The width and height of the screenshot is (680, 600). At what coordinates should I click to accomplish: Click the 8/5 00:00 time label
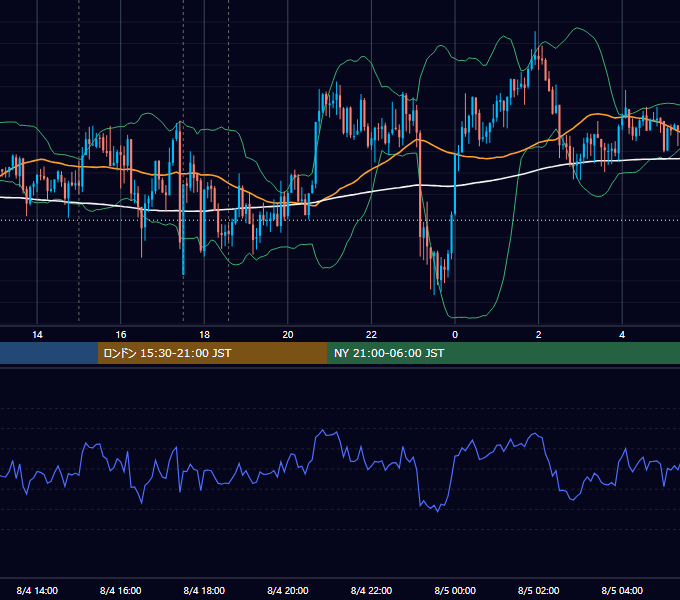tap(455, 590)
